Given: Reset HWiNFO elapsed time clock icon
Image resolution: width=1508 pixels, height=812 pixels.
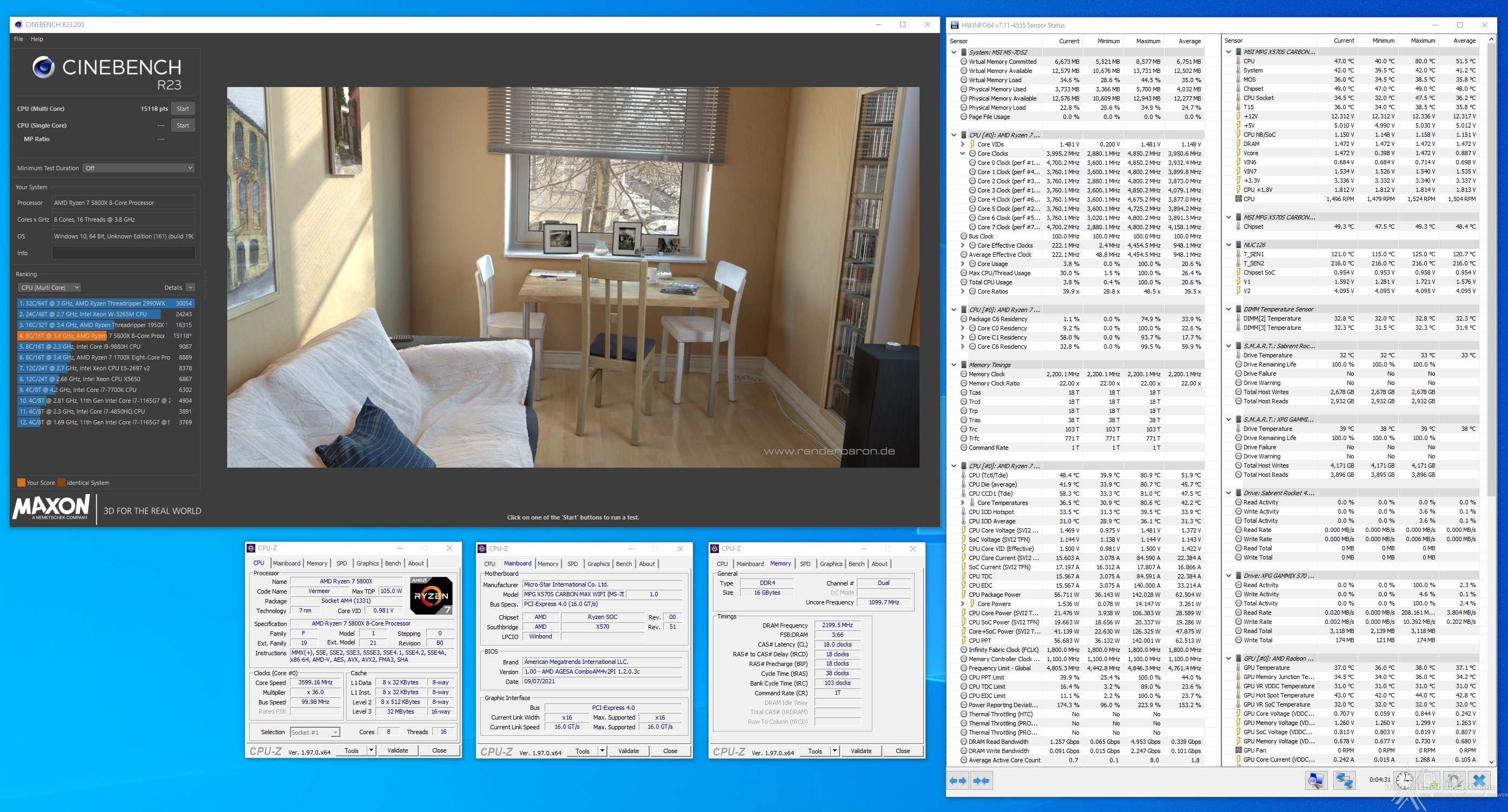Looking at the screenshot, I should 1404,781.
